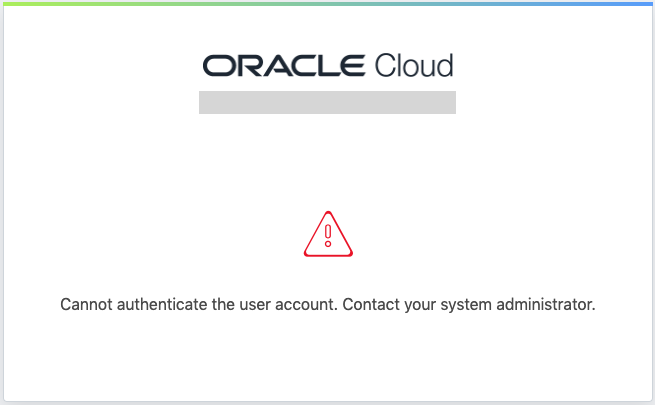Select the letter O in ORACLE
The image size is (655, 405).
217,66
